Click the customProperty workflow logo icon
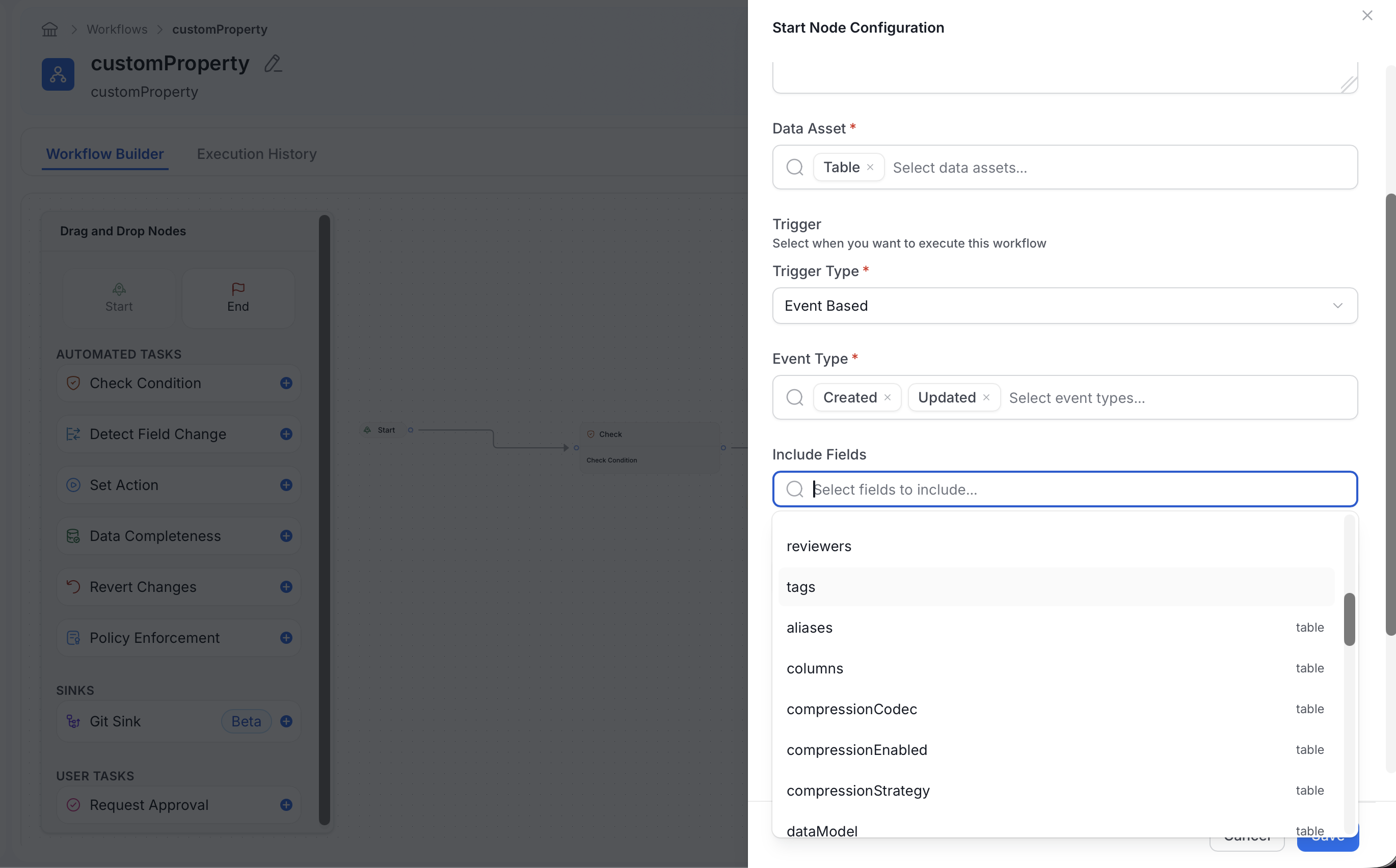Viewport: 1396px width, 868px height. click(58, 74)
